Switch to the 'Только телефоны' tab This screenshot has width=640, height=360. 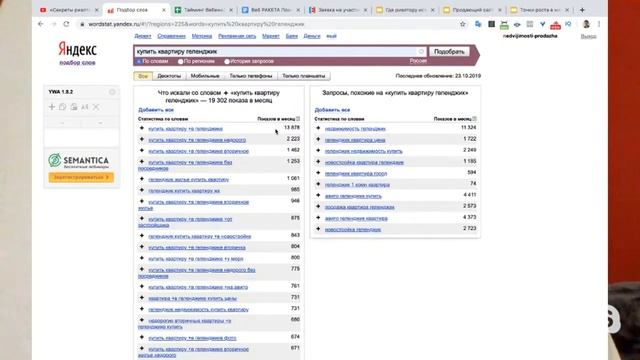tap(251, 76)
